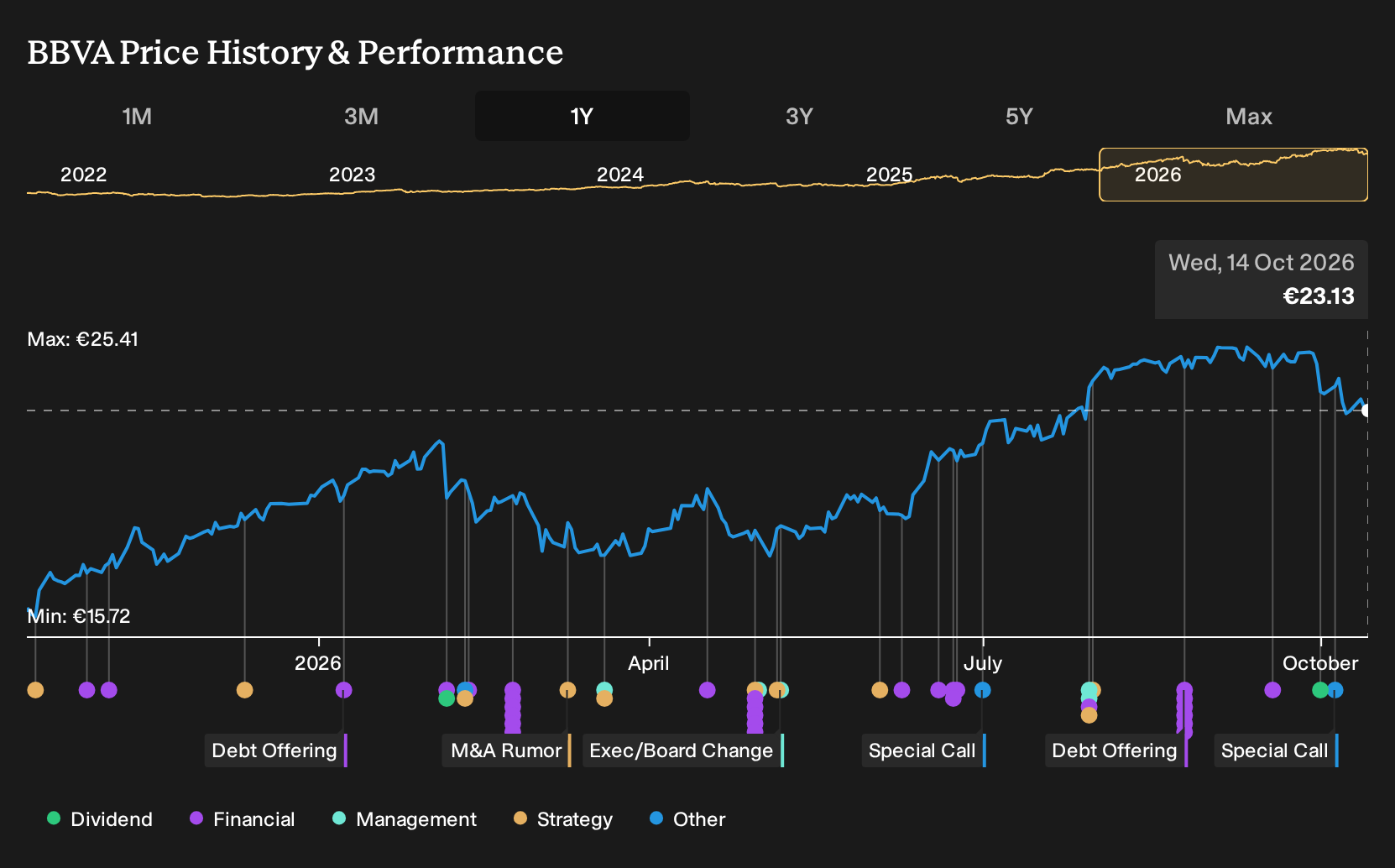Click the purple financial dot left of October

tap(1272, 690)
